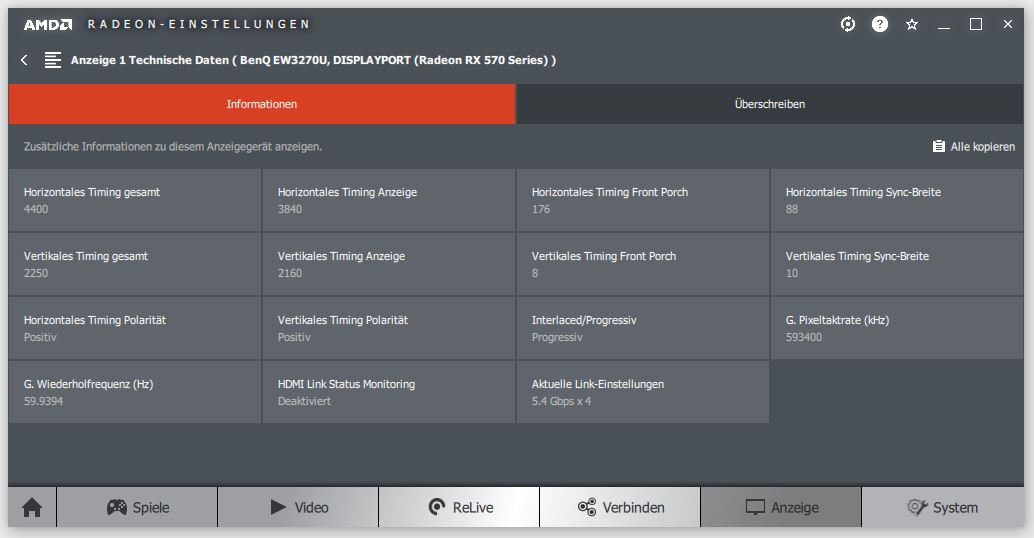
Task: Open the ReLive section
Action: (x=459, y=507)
